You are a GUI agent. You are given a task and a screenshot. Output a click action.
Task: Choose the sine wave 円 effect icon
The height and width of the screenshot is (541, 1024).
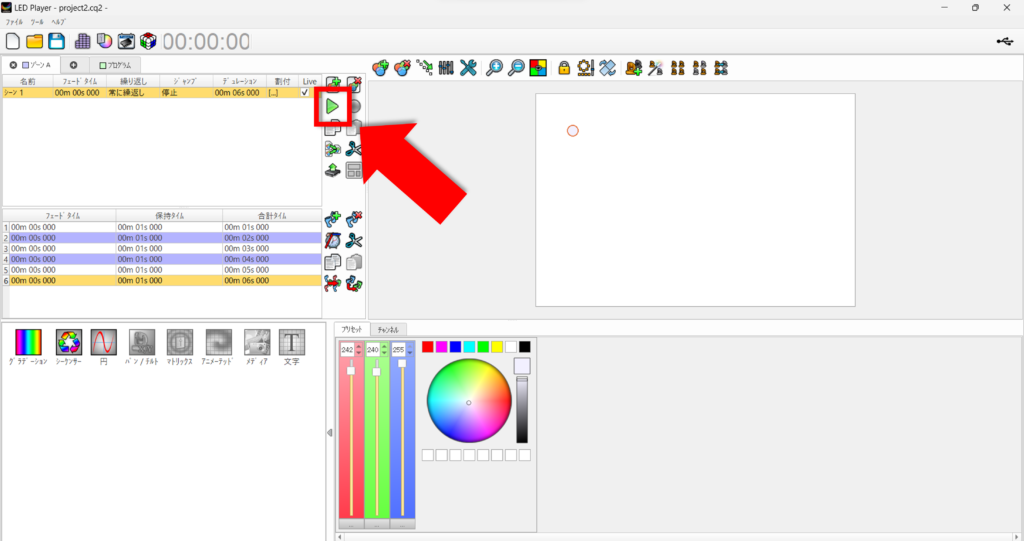coord(104,343)
